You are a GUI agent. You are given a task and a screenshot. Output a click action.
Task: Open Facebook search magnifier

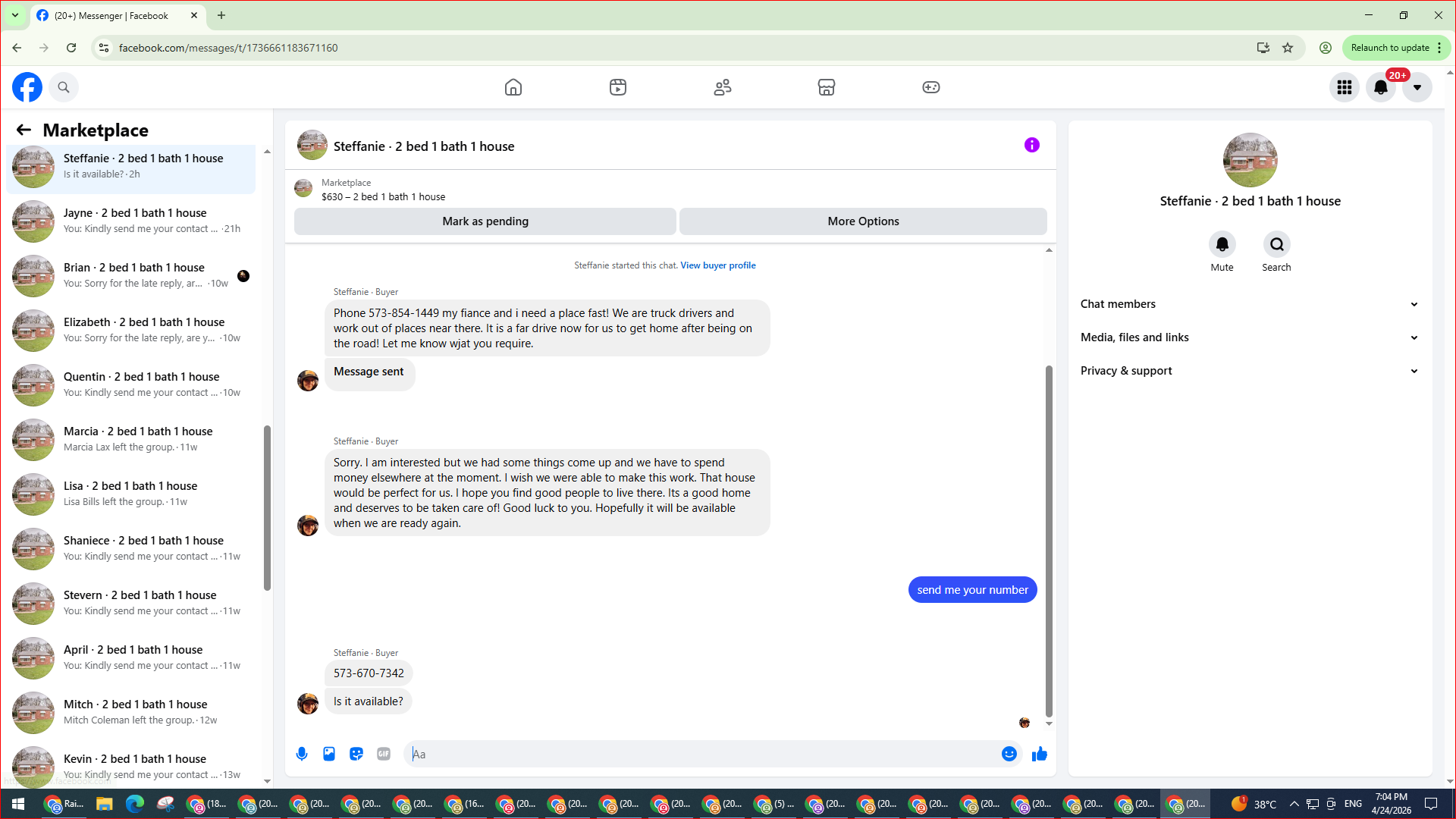(x=64, y=87)
